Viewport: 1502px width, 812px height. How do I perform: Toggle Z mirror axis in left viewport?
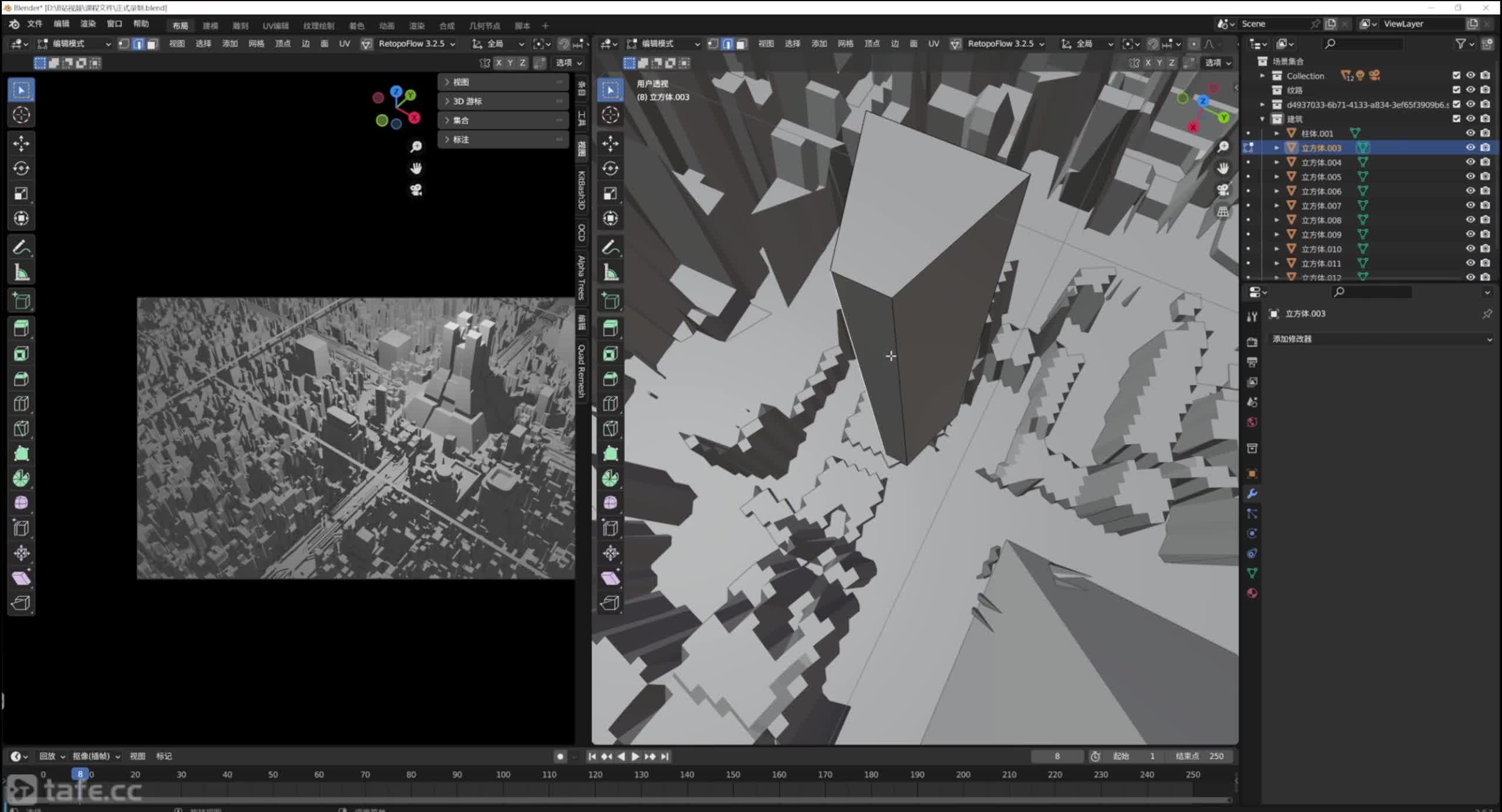pos(522,63)
